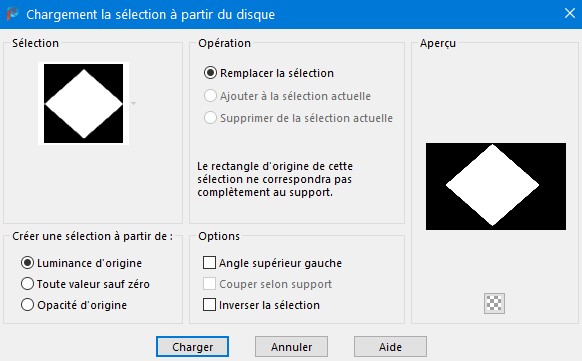Enable Angle supérieur gauche checkbox
The image size is (582, 361).
click(209, 263)
